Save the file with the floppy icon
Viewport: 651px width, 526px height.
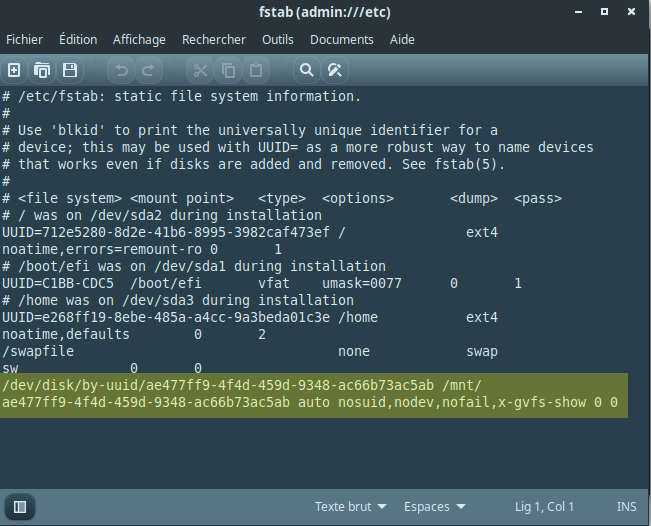pos(70,70)
